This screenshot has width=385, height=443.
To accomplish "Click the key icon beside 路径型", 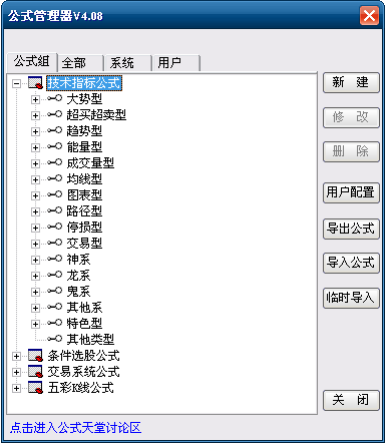I will pos(55,210).
